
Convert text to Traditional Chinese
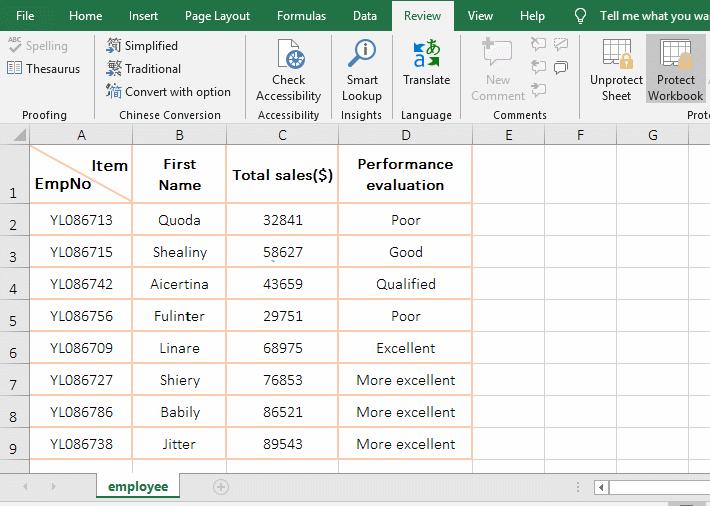pos(143,69)
